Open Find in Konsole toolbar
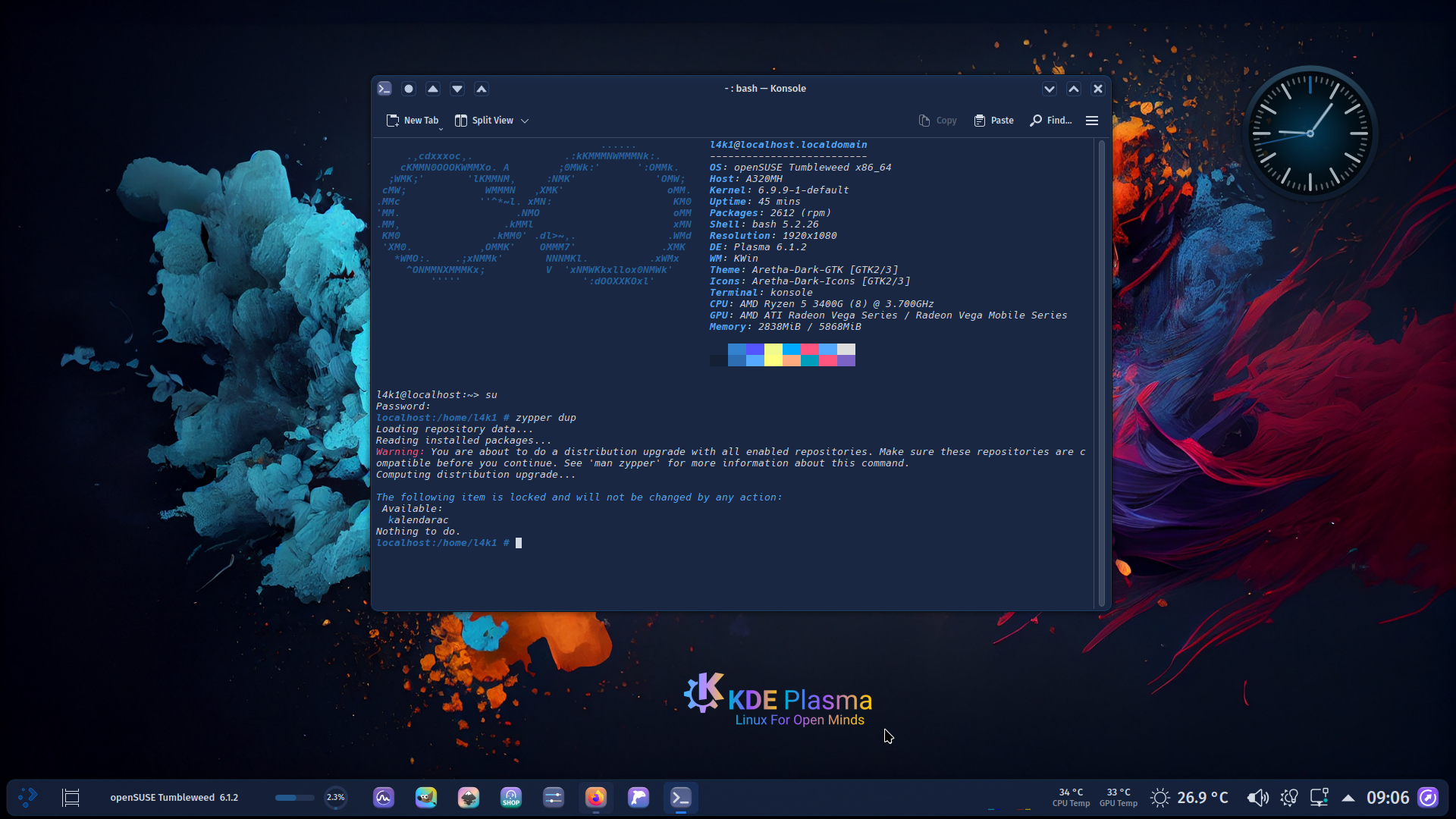The width and height of the screenshot is (1456, 819). 1051,121
